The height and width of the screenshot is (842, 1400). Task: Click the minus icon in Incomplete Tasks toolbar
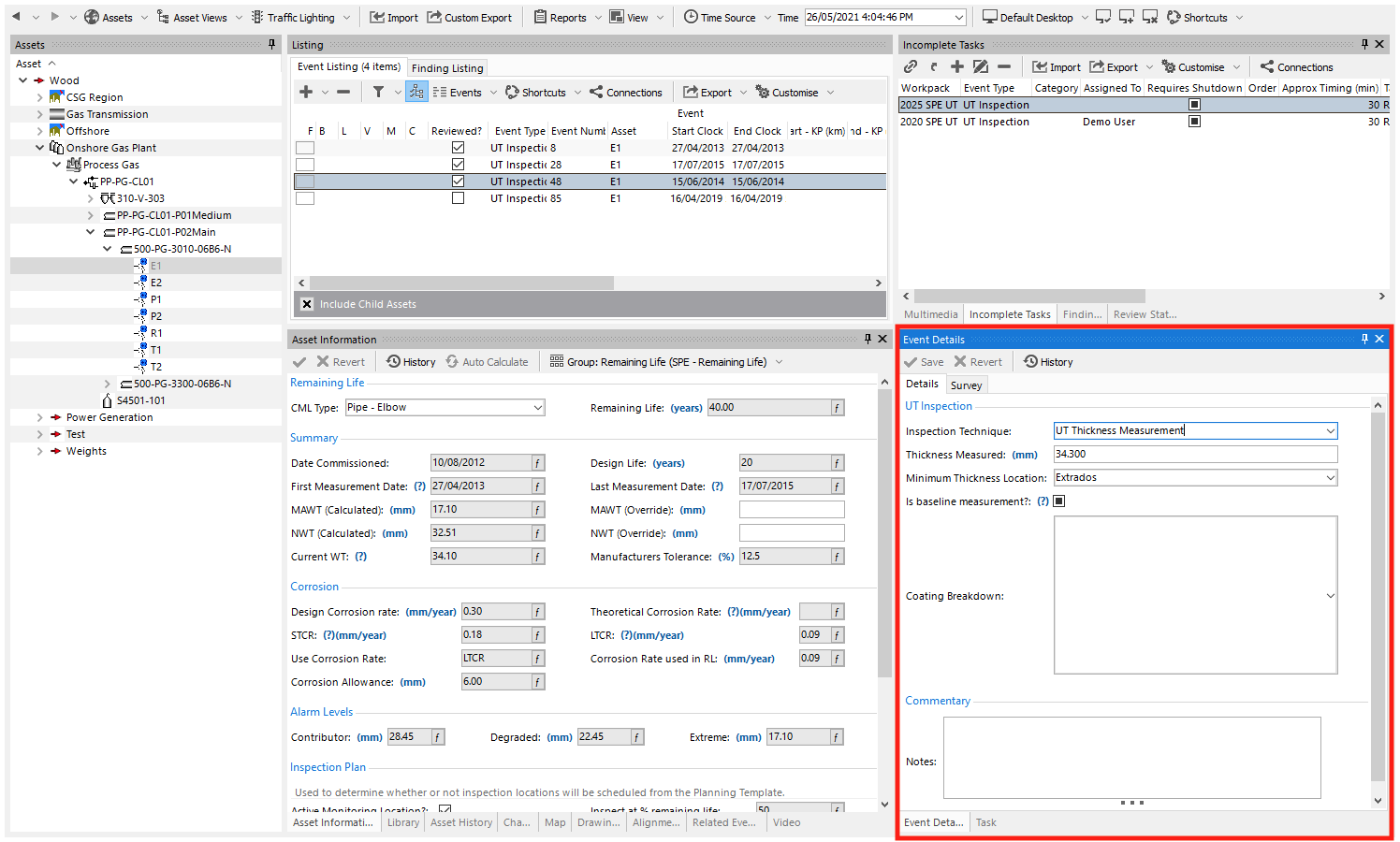point(1004,66)
